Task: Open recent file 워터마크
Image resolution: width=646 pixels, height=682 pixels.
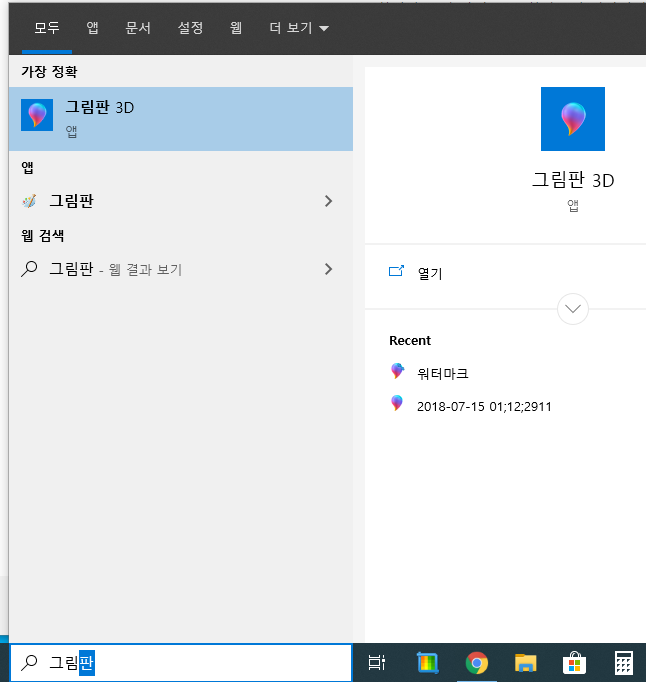Action: point(442,374)
